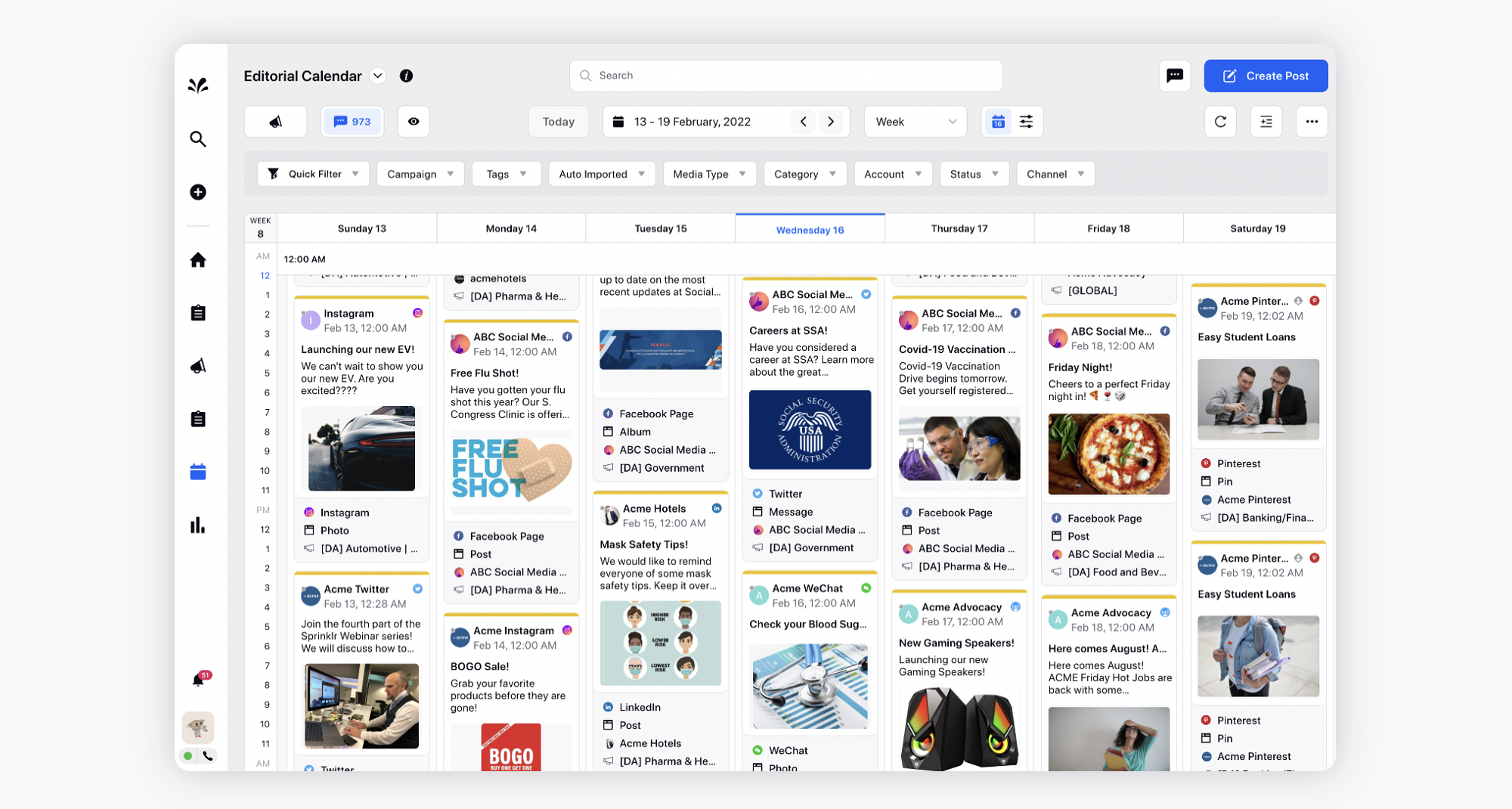Screen dimensions: 1512x809
Task: Select Wednesday 16 column header
Action: pyautogui.click(x=810, y=229)
